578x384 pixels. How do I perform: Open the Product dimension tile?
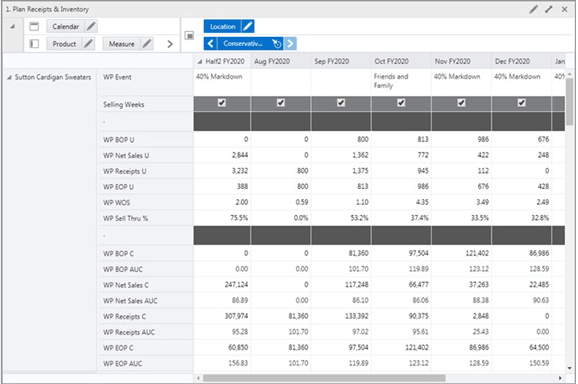(x=64, y=44)
